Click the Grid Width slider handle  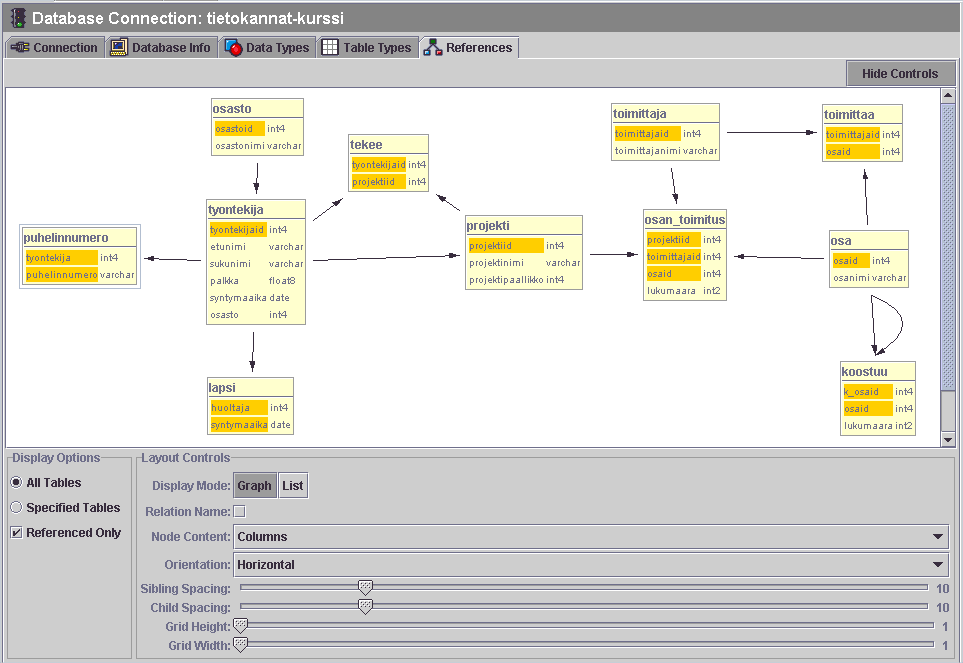click(240, 645)
